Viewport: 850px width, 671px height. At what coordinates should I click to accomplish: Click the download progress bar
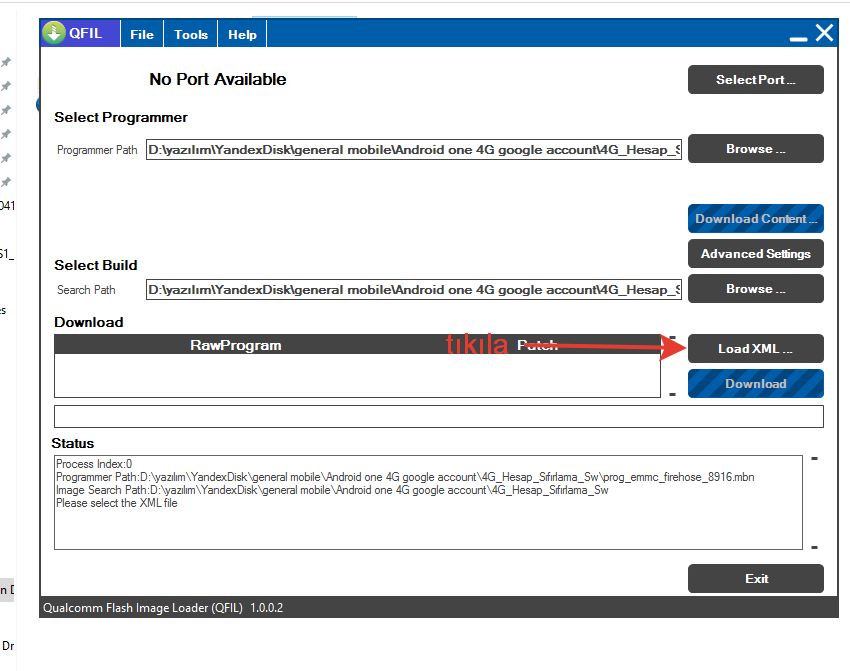point(439,416)
